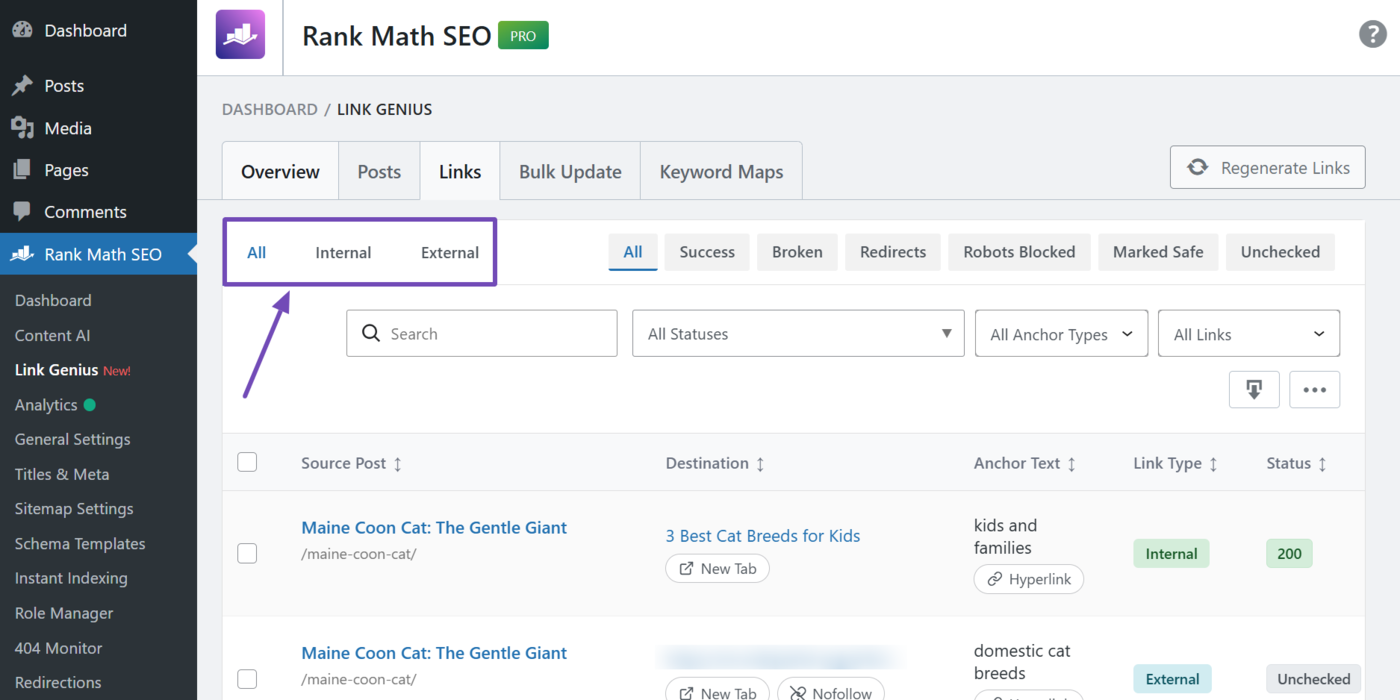Tick the select-all checkbox in table header

click(247, 462)
